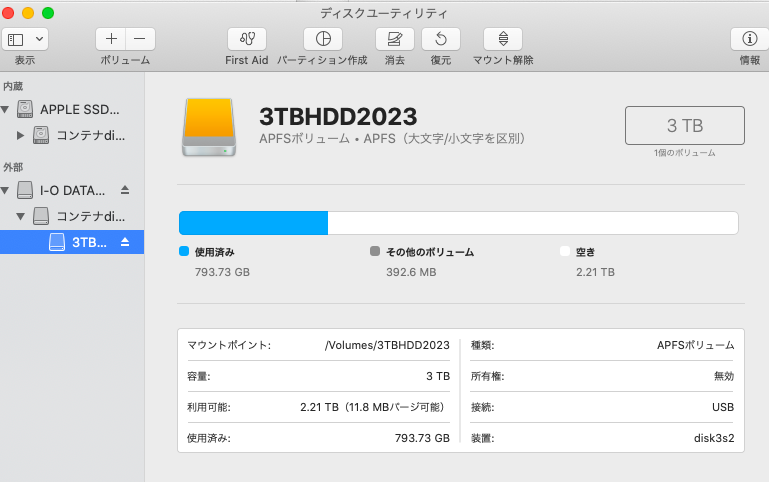The width and height of the screenshot is (769, 482).
Task: Click the USB connection value
Action: point(723,407)
